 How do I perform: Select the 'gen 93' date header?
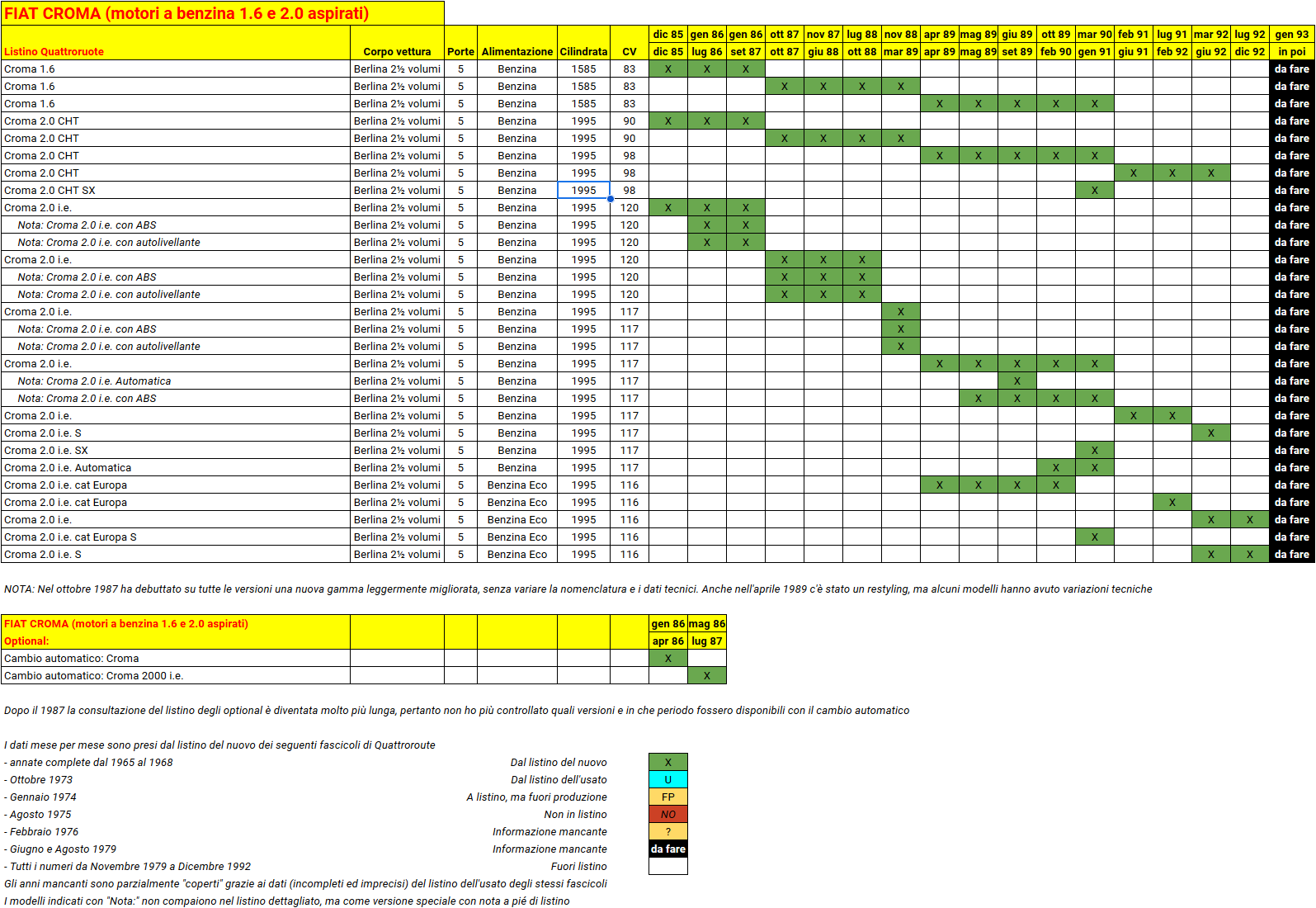pyautogui.click(x=1292, y=34)
